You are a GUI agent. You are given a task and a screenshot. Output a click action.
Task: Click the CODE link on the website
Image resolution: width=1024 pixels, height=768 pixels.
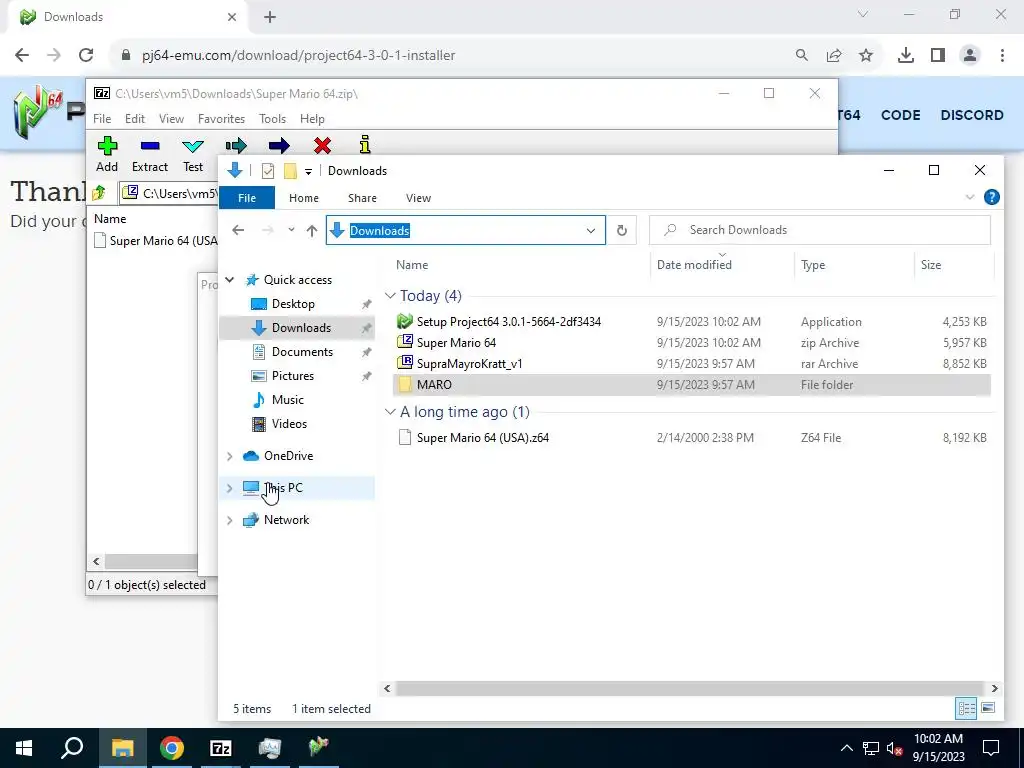tap(901, 115)
